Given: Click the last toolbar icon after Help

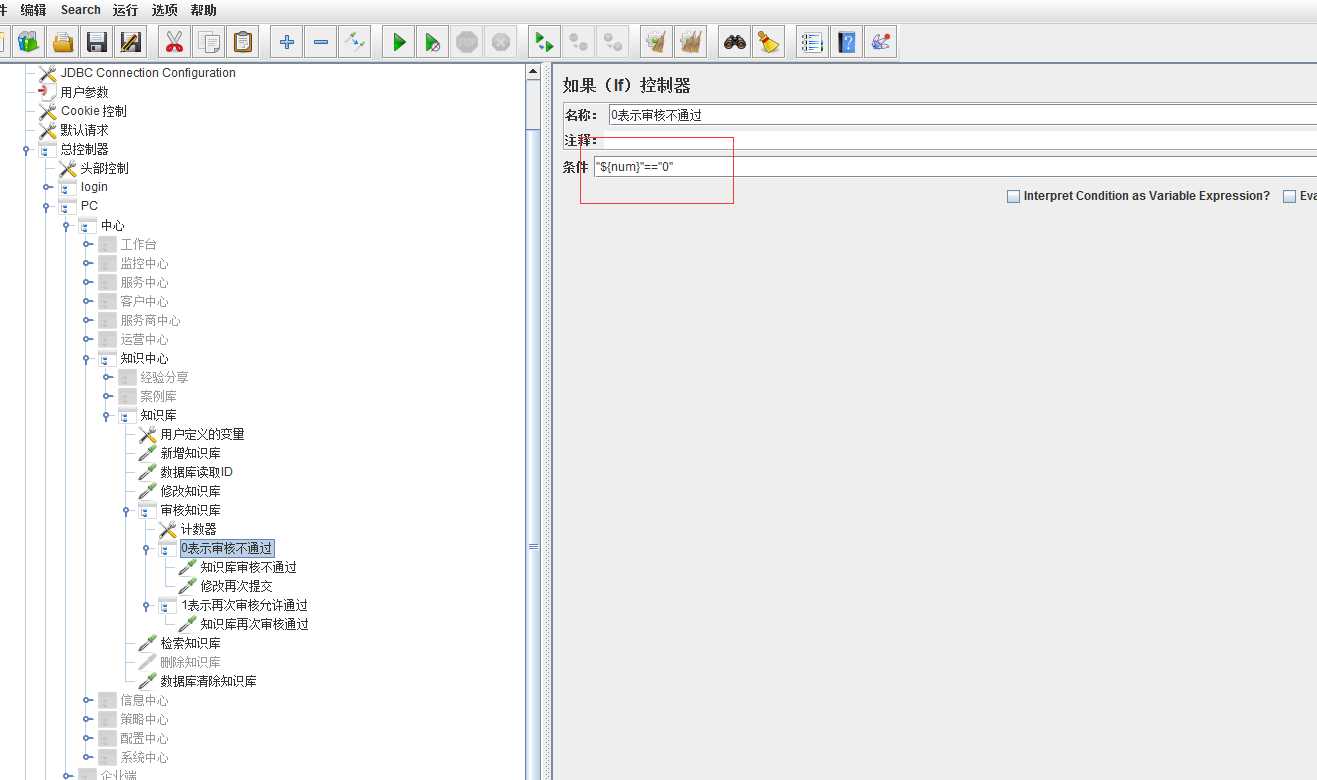Looking at the screenshot, I should (x=880, y=42).
